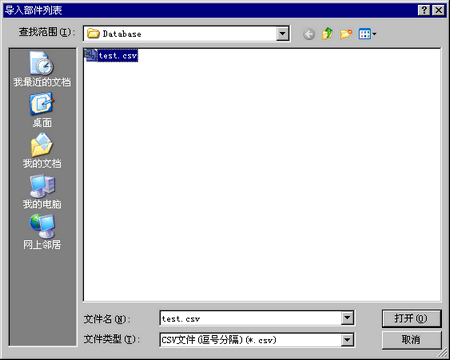Close the 导入部件列表 (Import Parts List) dialog
450x360 pixels.
point(439,10)
